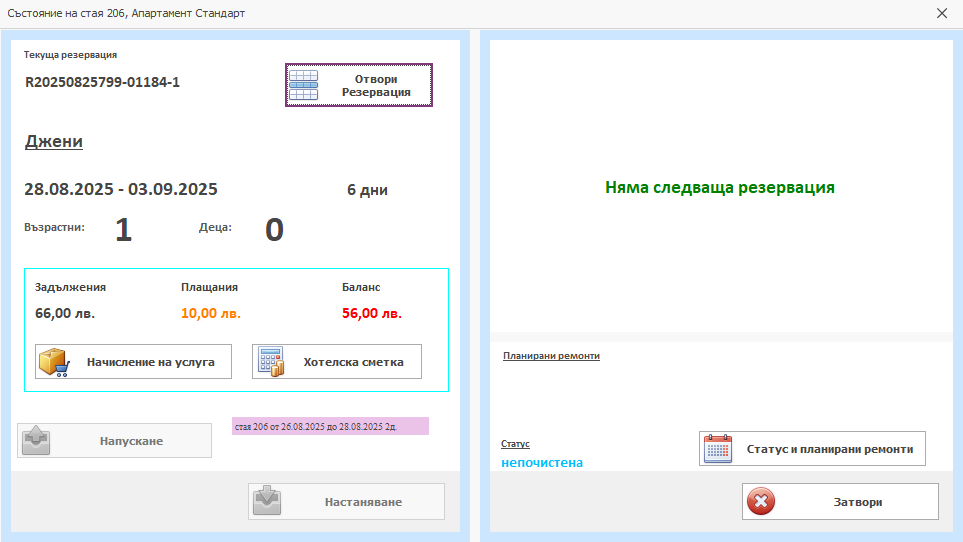Click the stay dates 28.08.2025 - 03.09.2025

pos(120,189)
